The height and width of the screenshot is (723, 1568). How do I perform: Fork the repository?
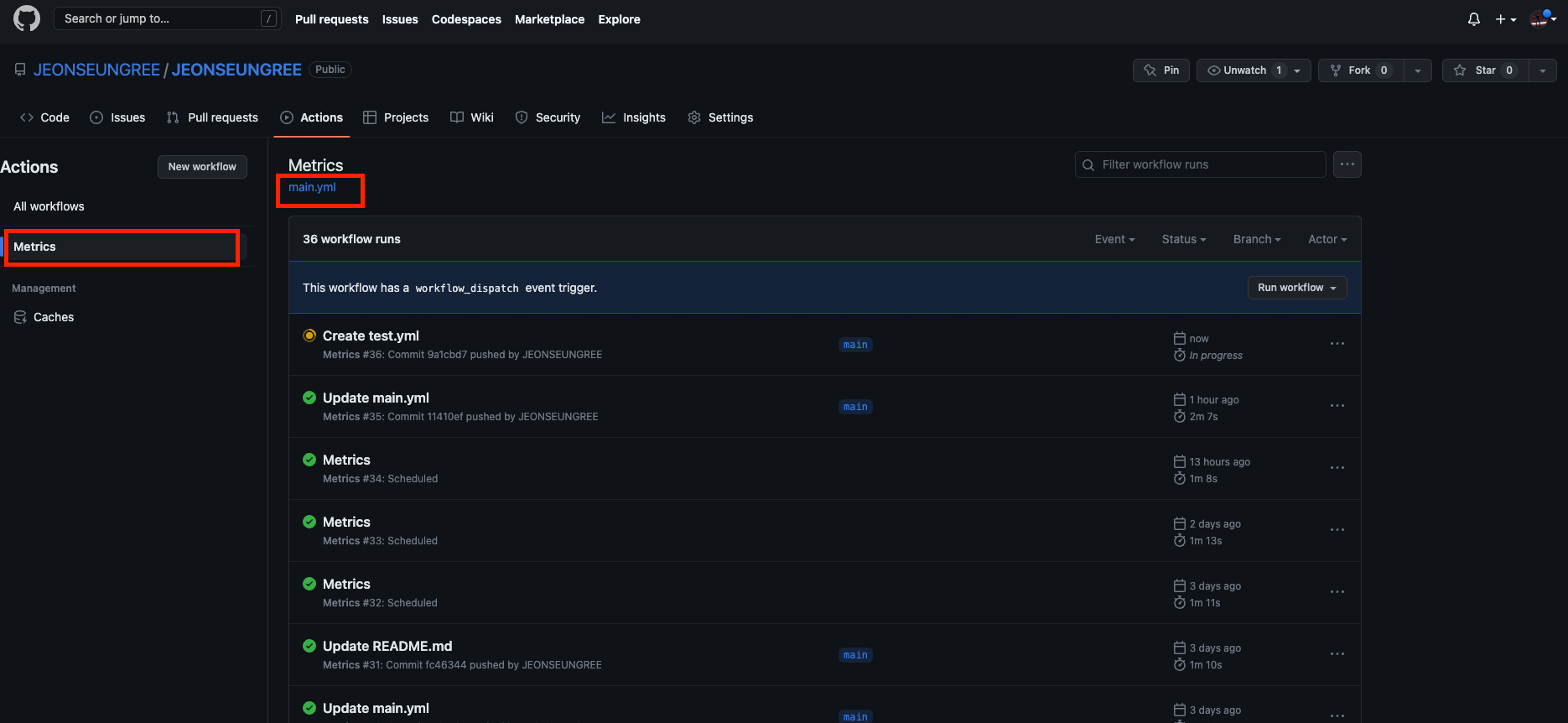point(1360,70)
